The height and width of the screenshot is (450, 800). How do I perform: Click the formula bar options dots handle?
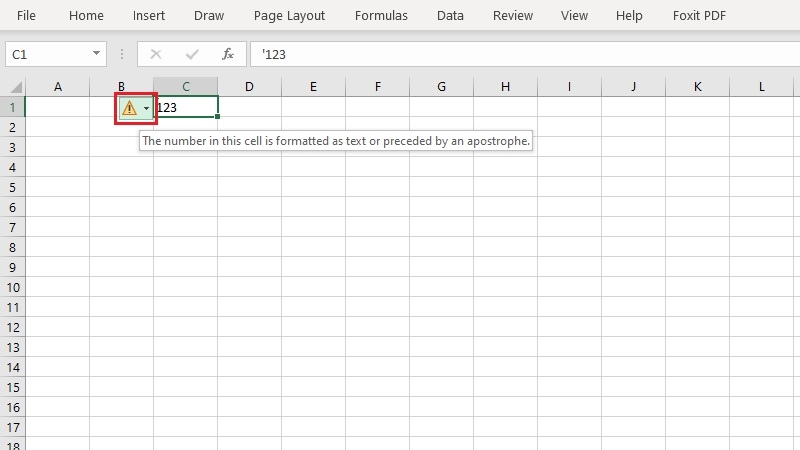tap(122, 54)
